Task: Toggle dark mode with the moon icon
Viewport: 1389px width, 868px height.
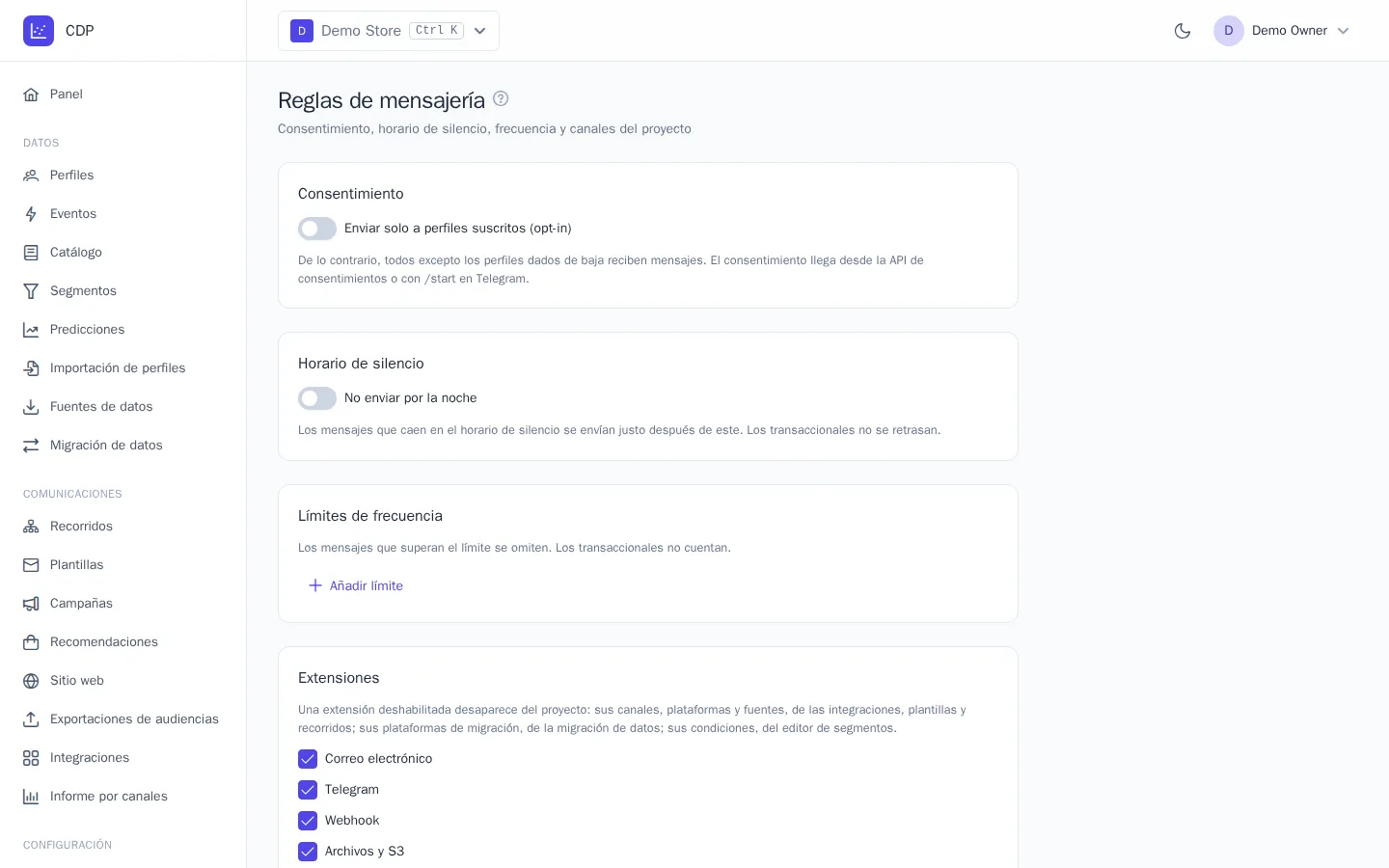Action: coord(1183,31)
